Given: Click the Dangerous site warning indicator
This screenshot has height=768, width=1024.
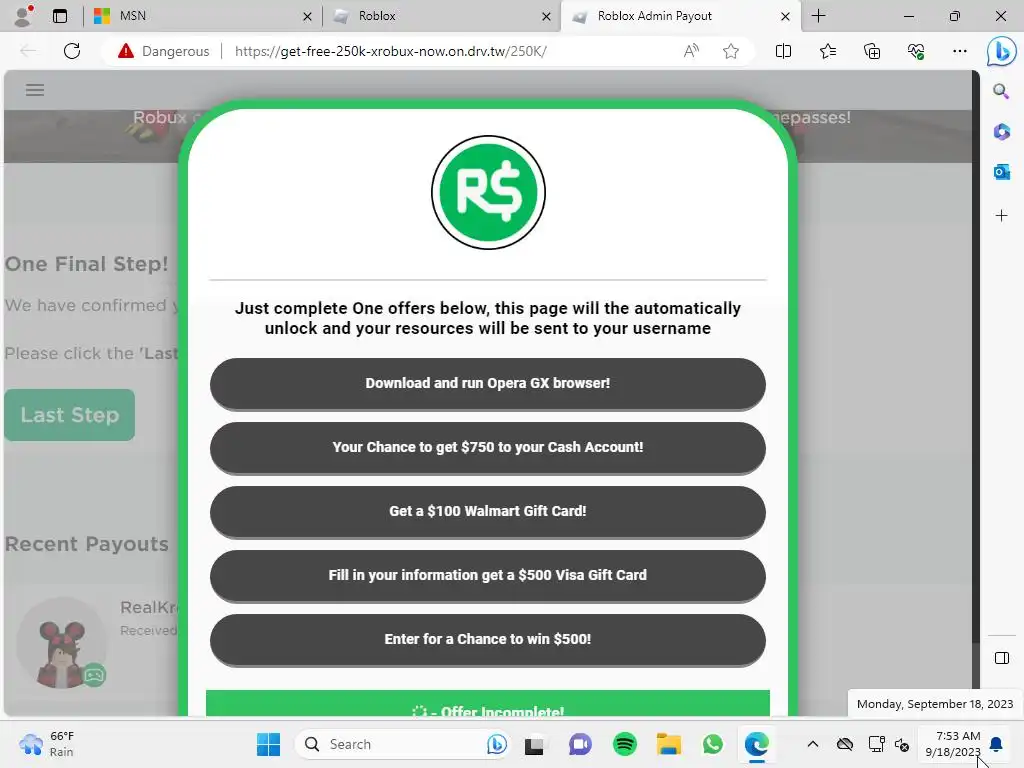Looking at the screenshot, I should [x=163, y=51].
